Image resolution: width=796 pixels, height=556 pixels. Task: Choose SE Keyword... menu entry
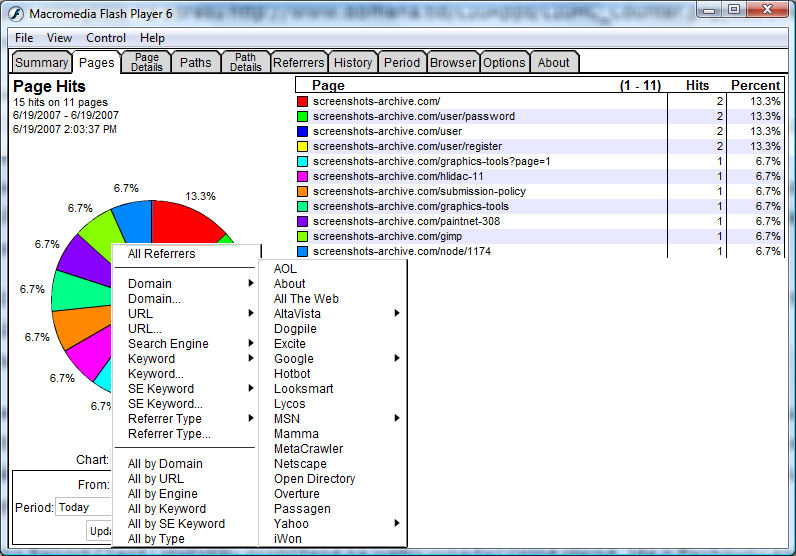[x=165, y=404]
